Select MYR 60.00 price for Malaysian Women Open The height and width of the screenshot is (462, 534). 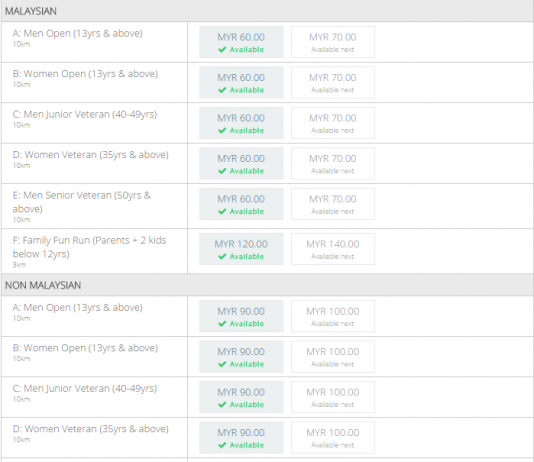tap(241, 82)
